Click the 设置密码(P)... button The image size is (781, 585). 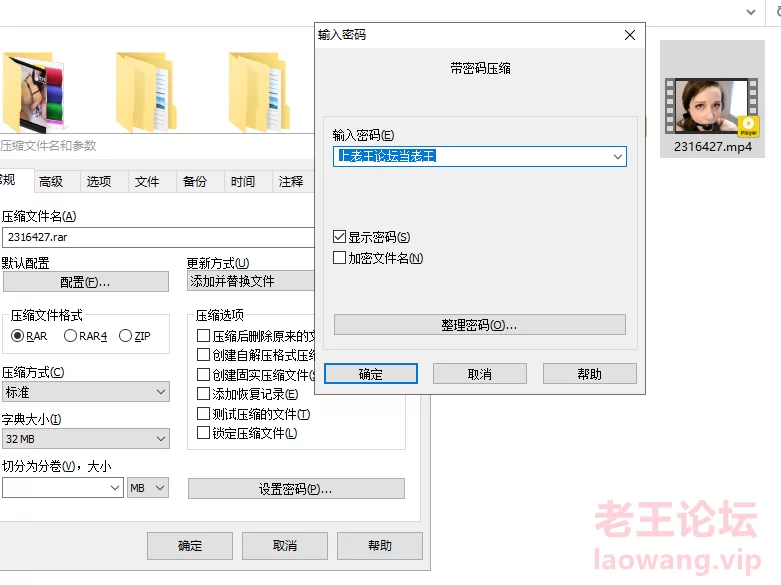click(x=296, y=489)
